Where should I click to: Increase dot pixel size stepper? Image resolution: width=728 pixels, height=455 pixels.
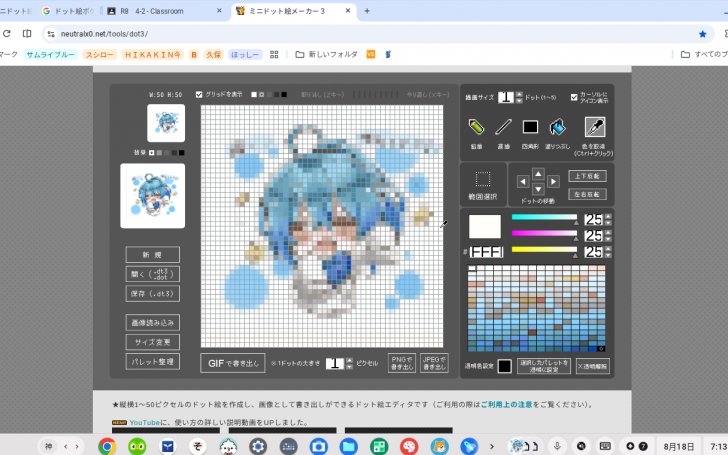coord(349,360)
